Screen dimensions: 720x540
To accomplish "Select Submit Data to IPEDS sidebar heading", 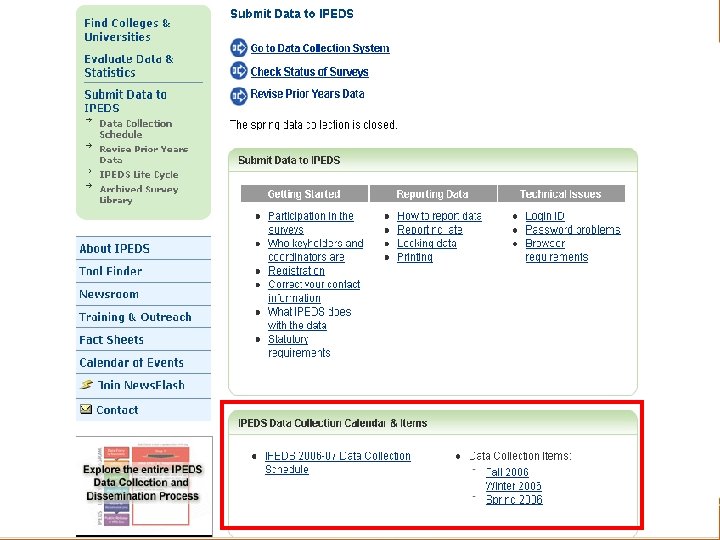I will coord(125,101).
